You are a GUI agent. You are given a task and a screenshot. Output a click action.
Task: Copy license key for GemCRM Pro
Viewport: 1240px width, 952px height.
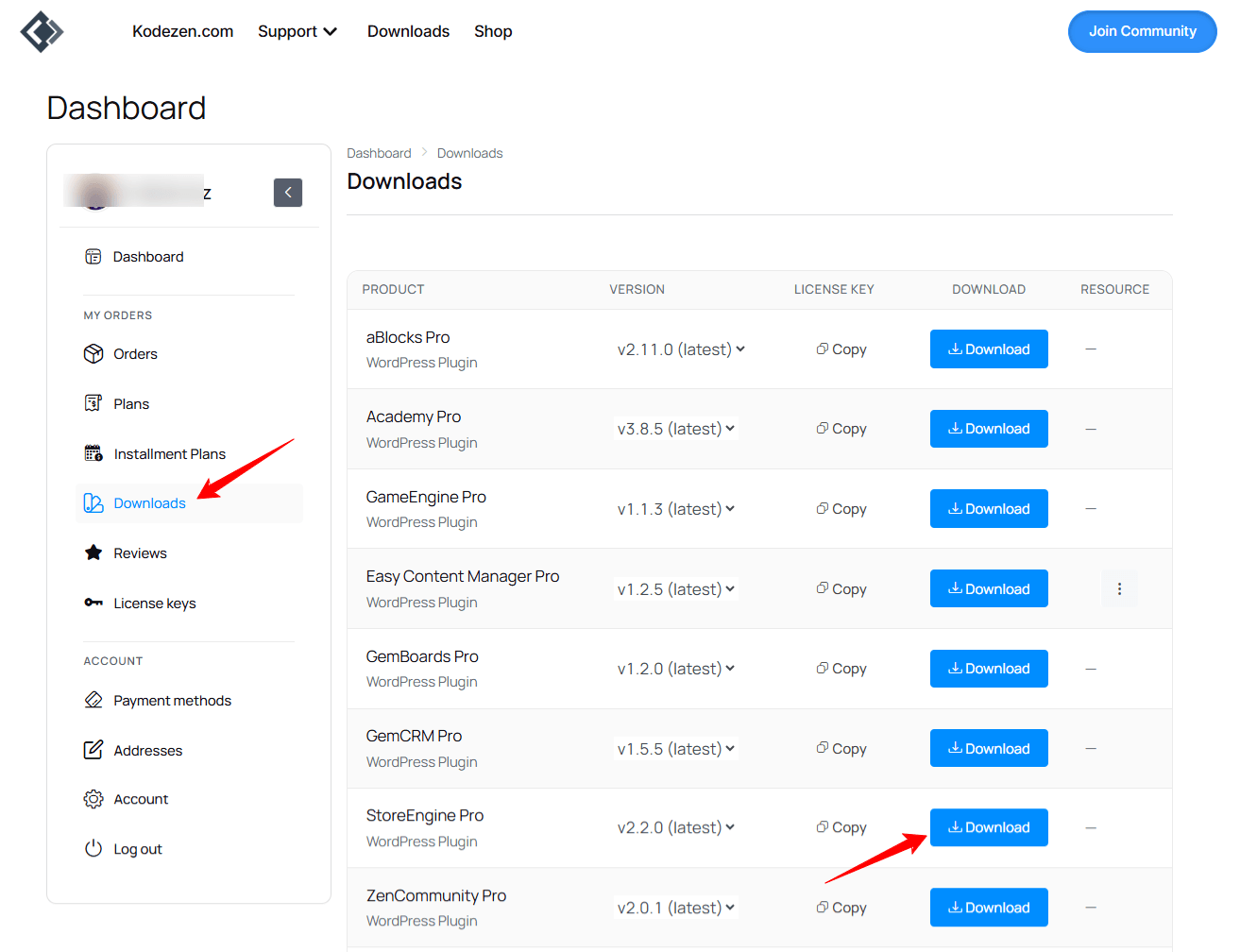click(841, 749)
